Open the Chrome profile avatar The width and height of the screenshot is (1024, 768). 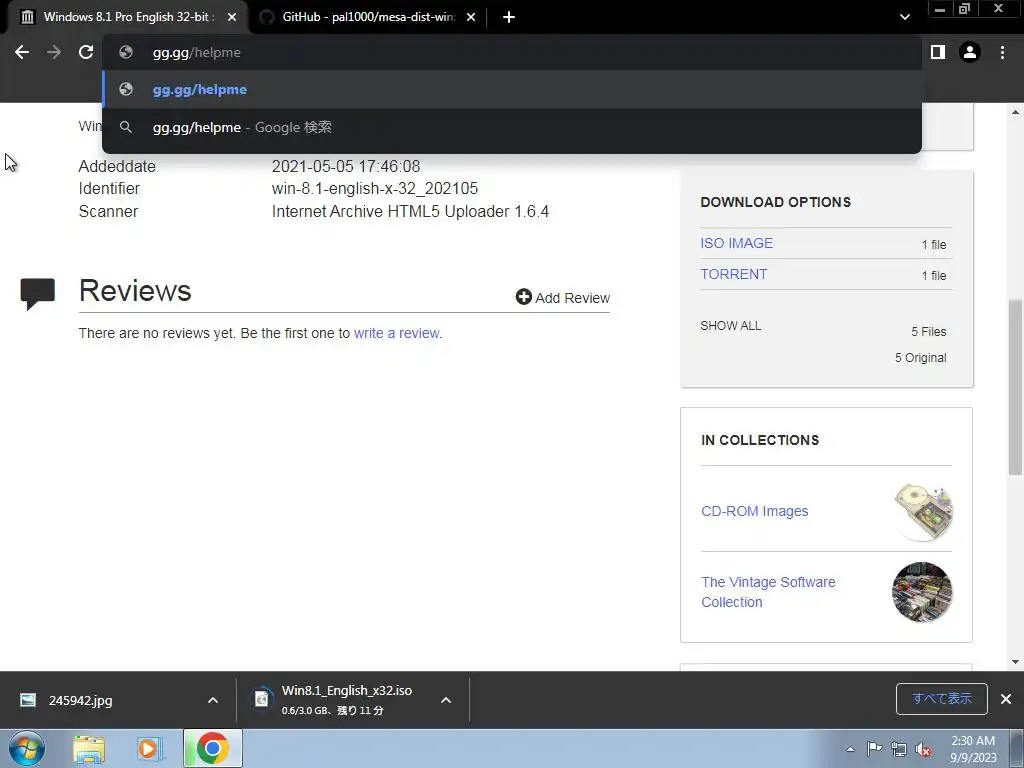970,52
